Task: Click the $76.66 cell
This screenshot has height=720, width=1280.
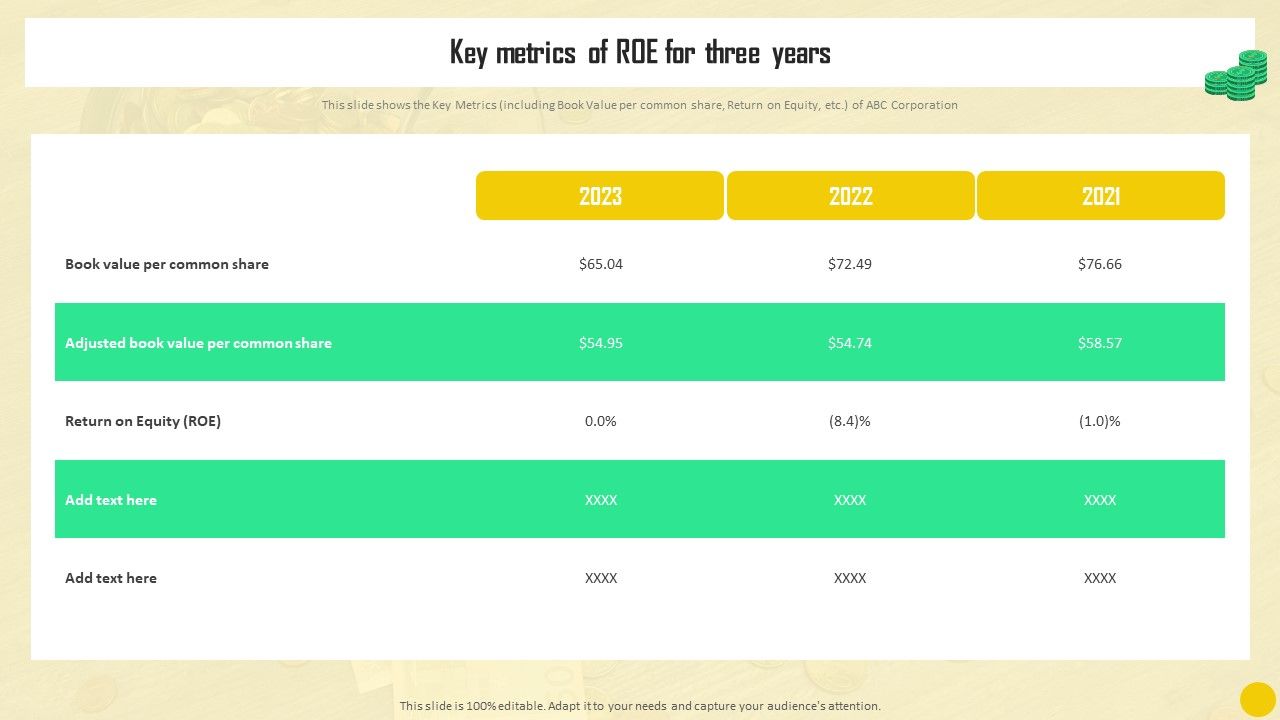Action: coord(1100,264)
